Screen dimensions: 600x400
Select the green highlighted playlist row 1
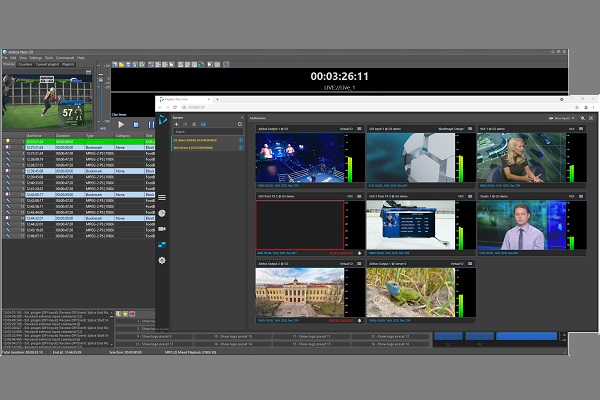[78, 142]
